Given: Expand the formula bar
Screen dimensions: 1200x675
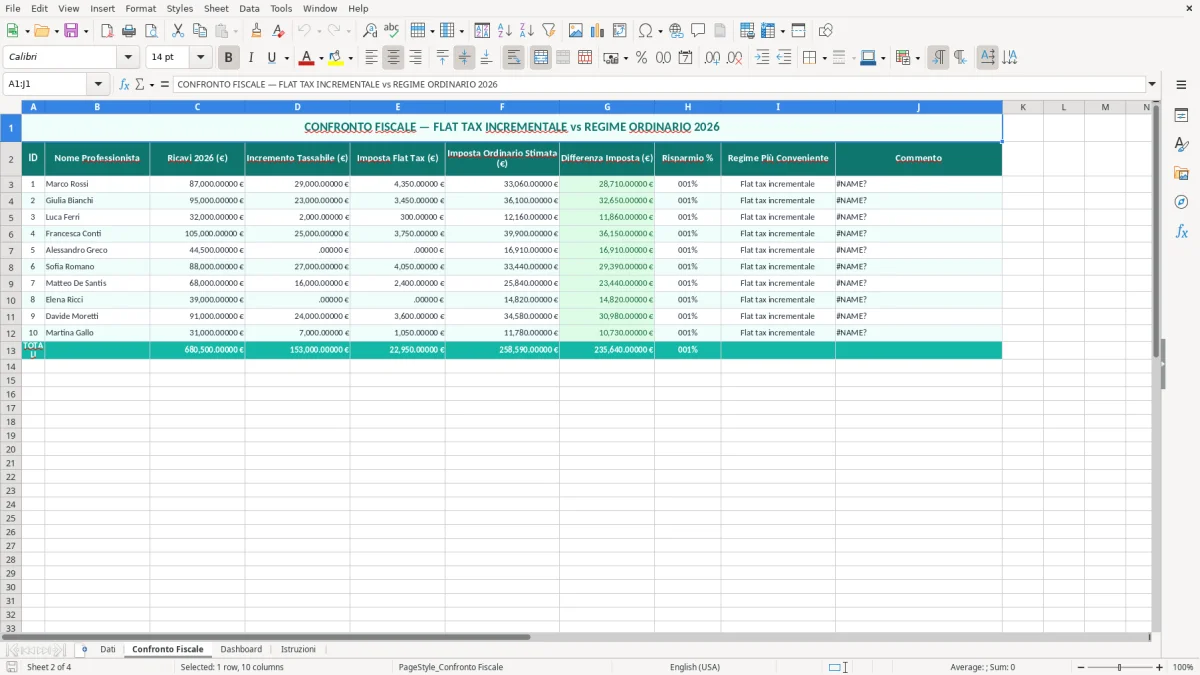Looking at the screenshot, I should click(1152, 85).
